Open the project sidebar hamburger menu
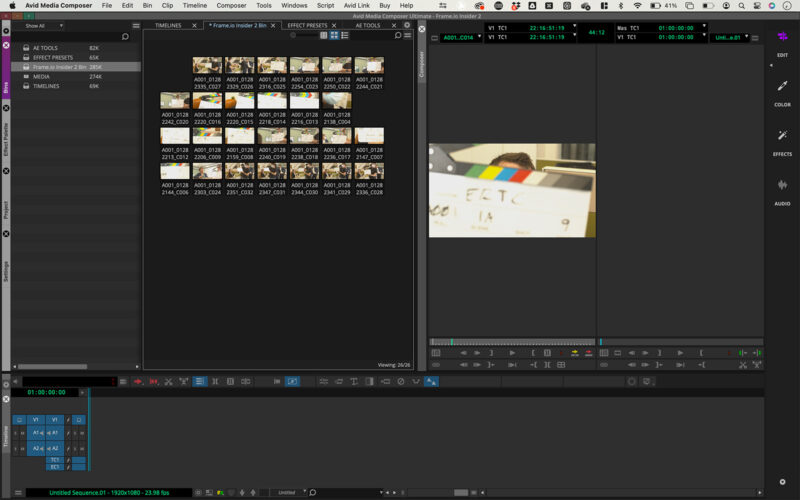This screenshot has width=800, height=500. [x=136, y=26]
